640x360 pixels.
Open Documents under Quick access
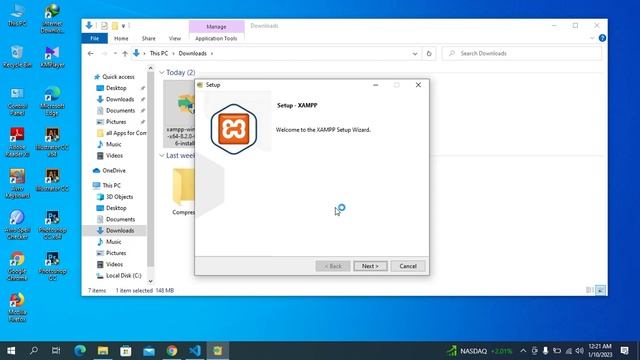[120, 111]
